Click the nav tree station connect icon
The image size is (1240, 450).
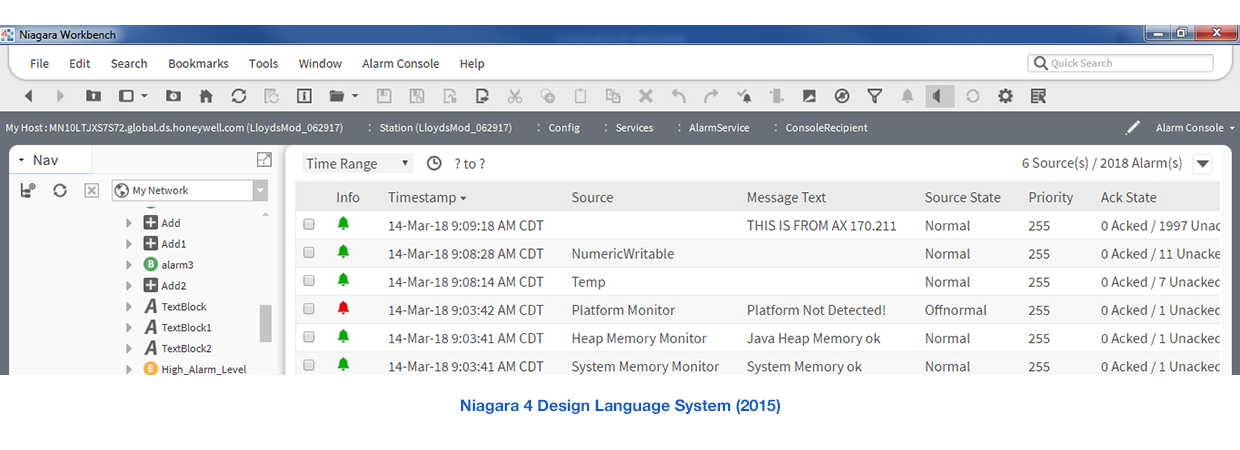28,190
